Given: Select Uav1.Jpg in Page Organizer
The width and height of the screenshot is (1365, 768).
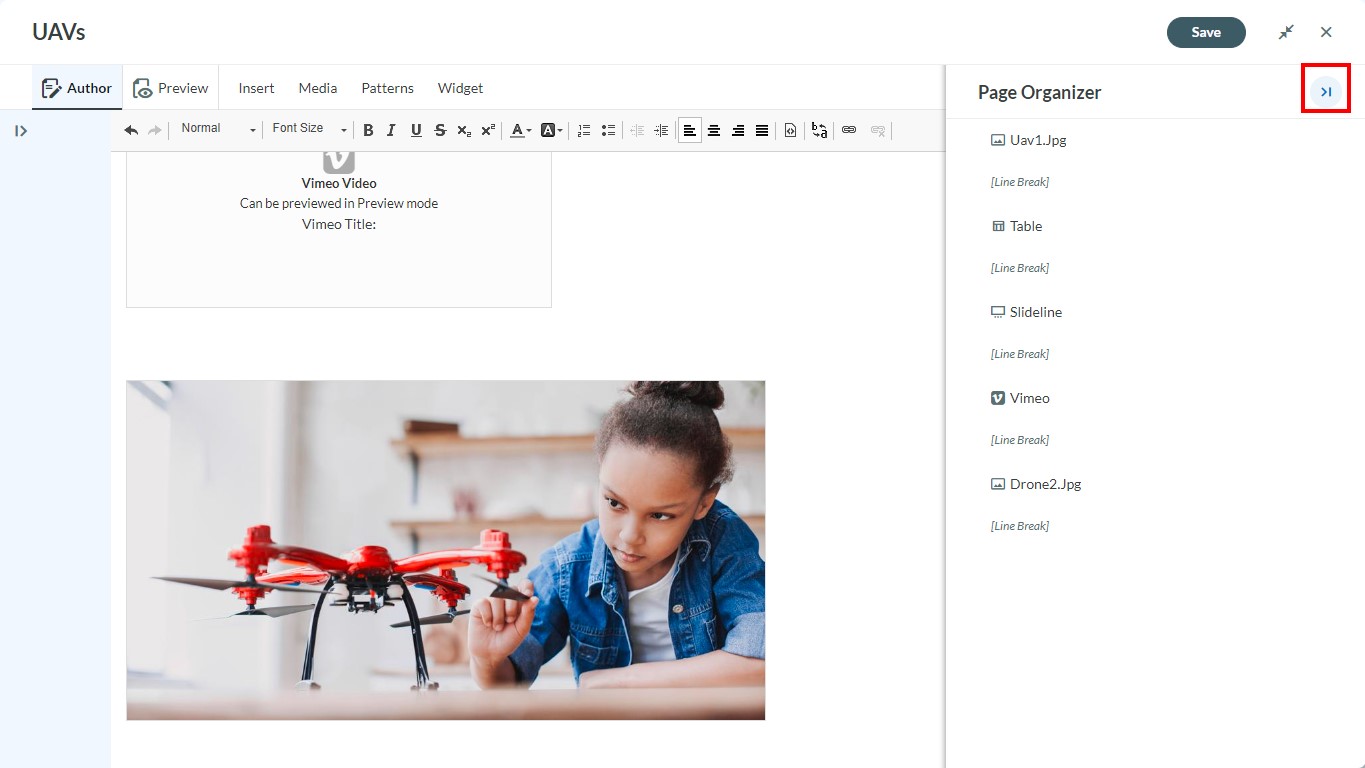Looking at the screenshot, I should coord(1028,140).
